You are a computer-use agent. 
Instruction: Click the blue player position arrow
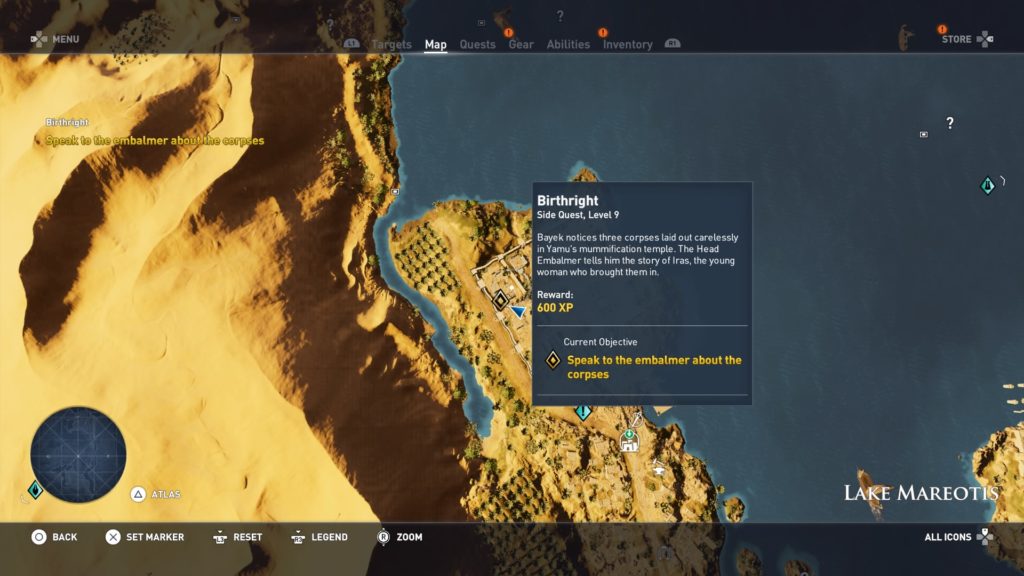[517, 312]
